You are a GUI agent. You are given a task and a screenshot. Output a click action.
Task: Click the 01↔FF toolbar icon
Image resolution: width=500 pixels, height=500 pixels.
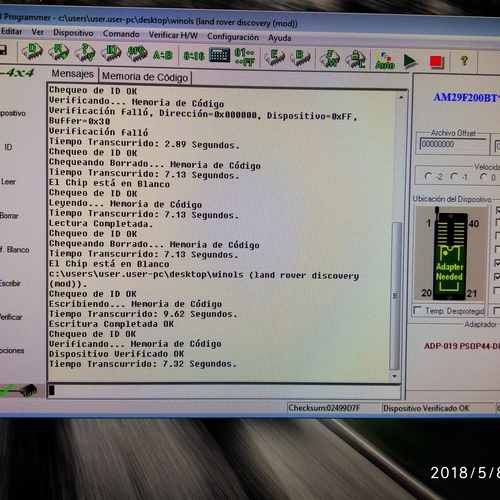coord(244,57)
